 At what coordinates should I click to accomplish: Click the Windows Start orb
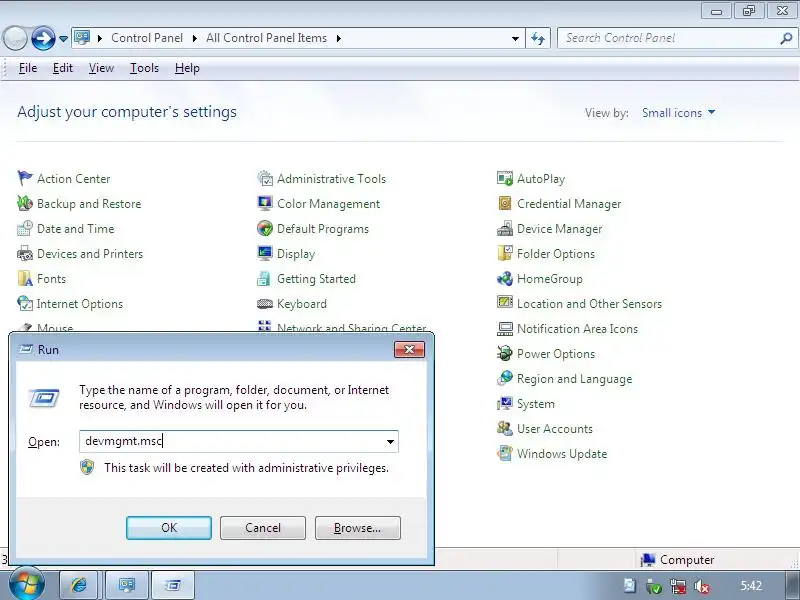click(26, 585)
